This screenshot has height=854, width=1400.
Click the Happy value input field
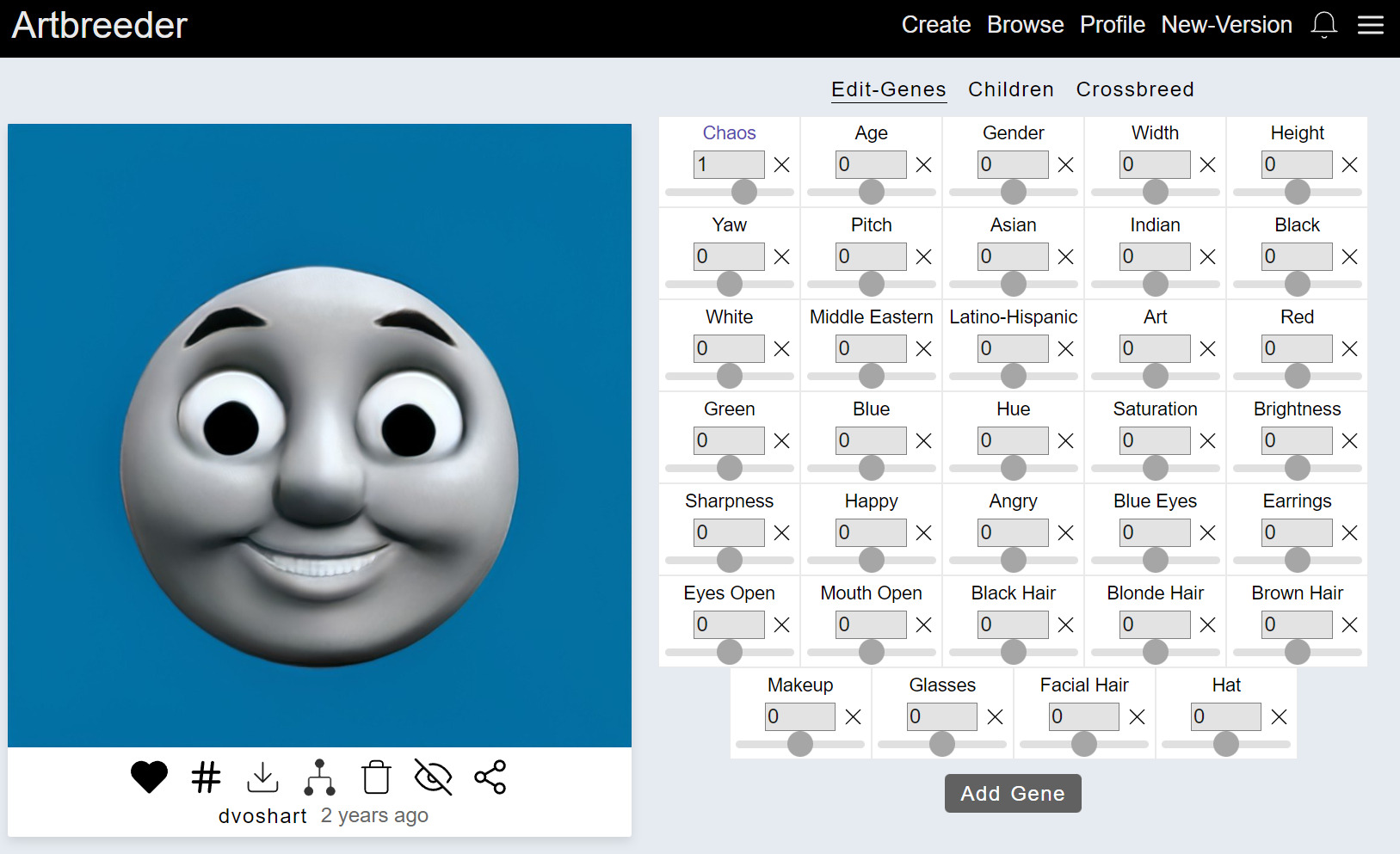point(870,532)
